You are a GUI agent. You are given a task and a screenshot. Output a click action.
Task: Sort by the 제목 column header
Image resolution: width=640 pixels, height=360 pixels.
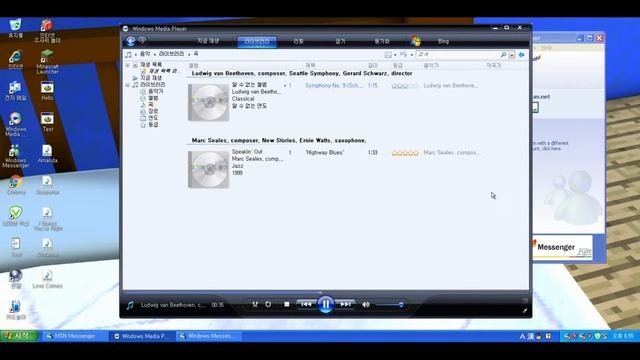click(310, 65)
